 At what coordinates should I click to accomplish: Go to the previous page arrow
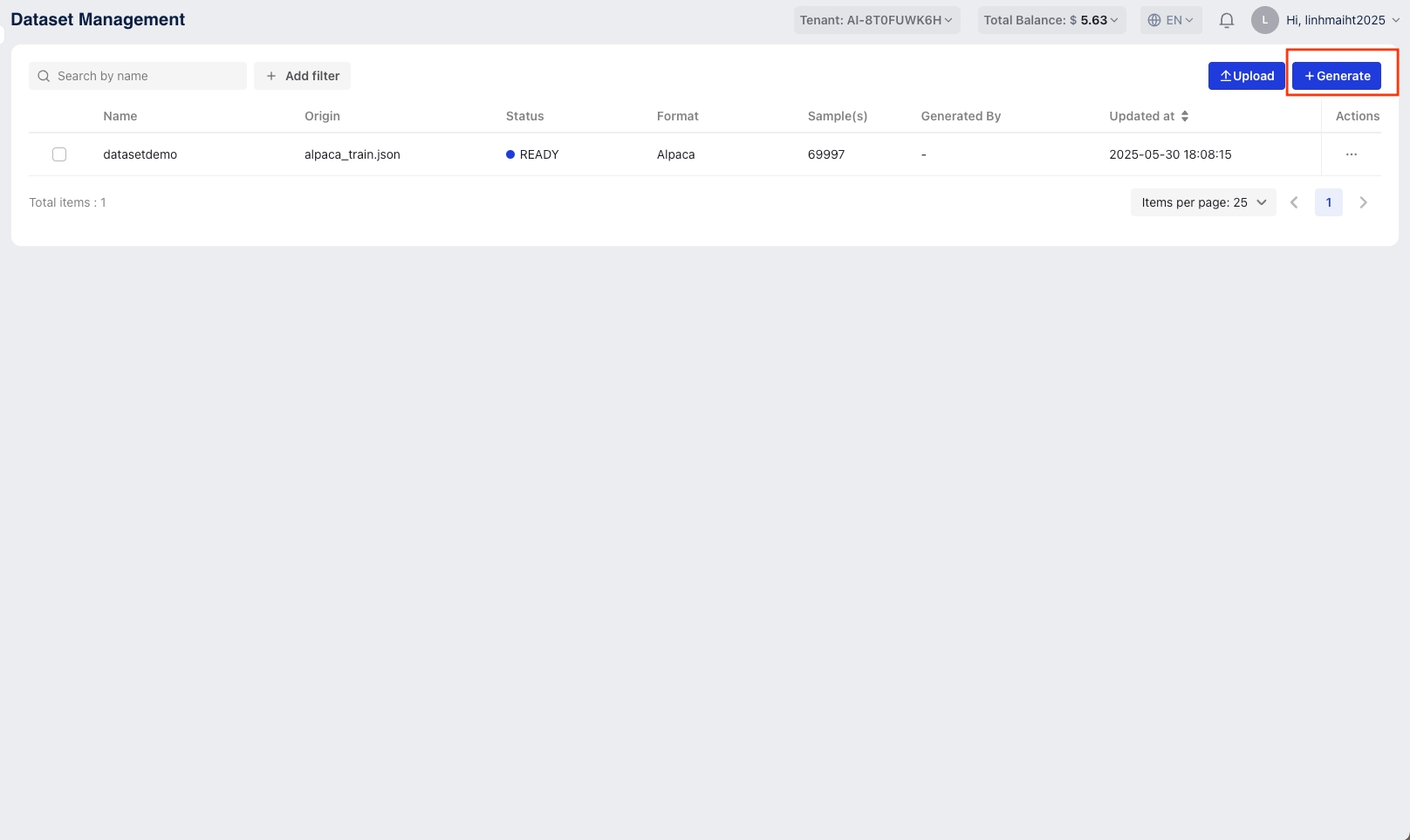point(1294,202)
